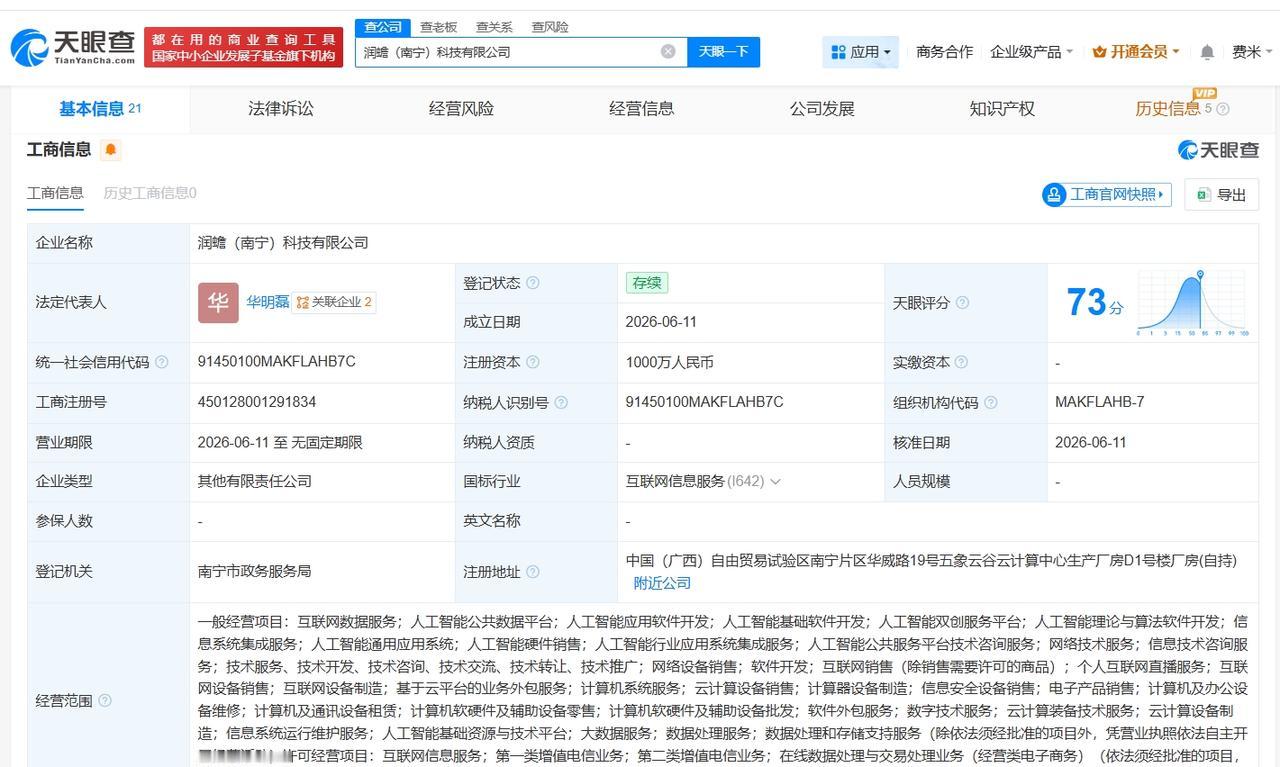Click the orange alert bell beside 工商信息

coord(110,150)
